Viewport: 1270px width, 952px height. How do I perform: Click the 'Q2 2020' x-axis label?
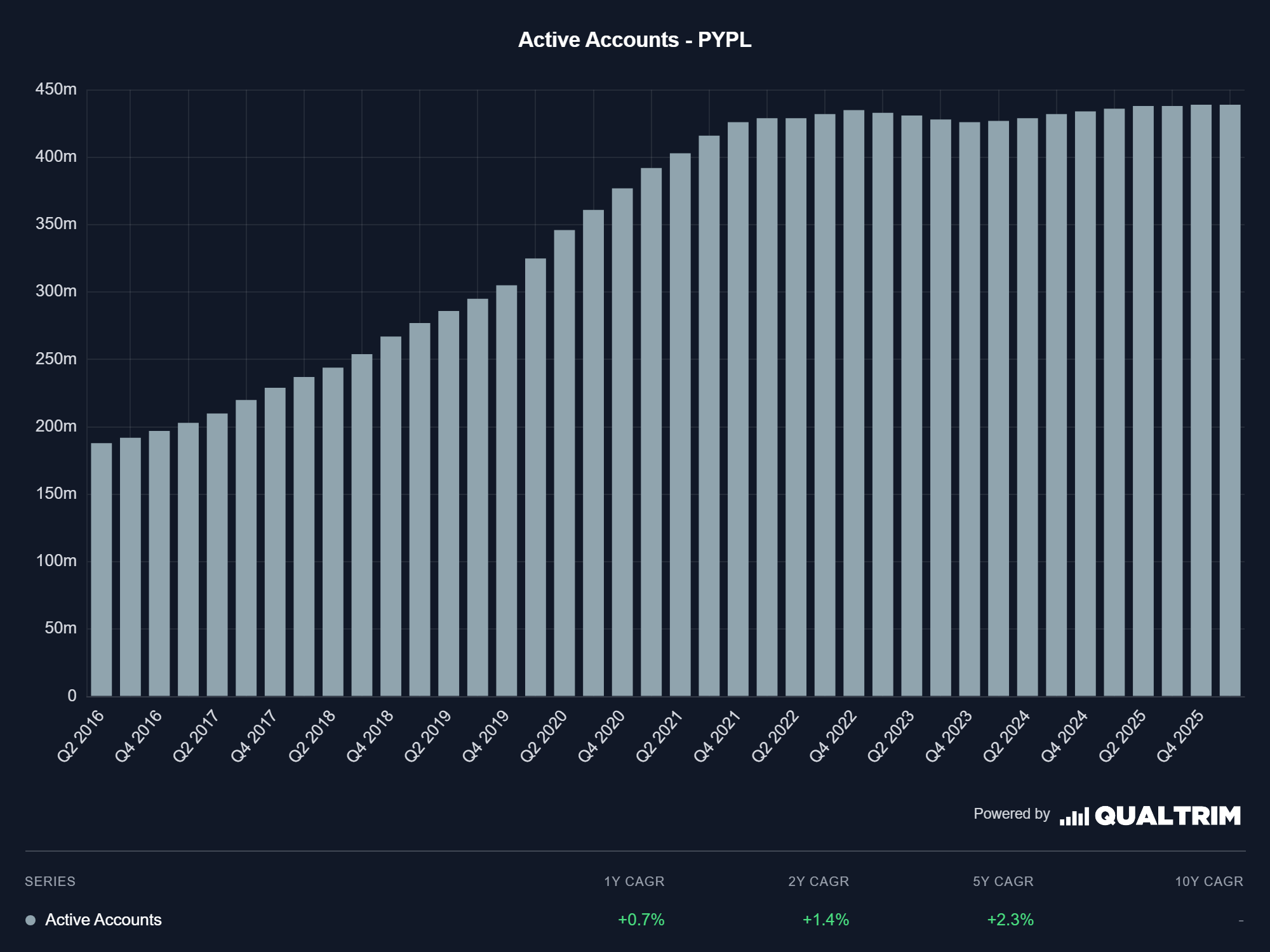[x=544, y=736]
